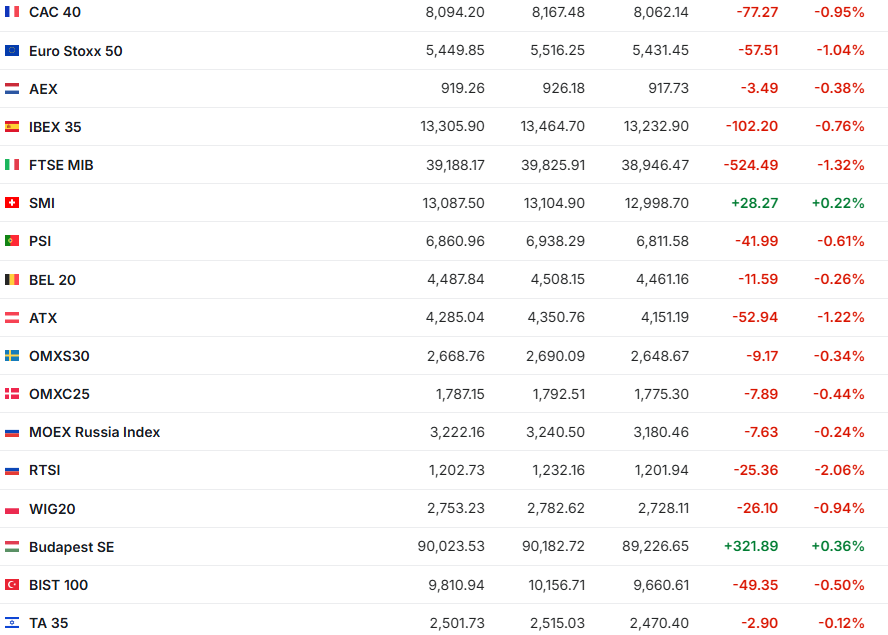Click the Swiss flag icon beside SMI

(x=12, y=203)
